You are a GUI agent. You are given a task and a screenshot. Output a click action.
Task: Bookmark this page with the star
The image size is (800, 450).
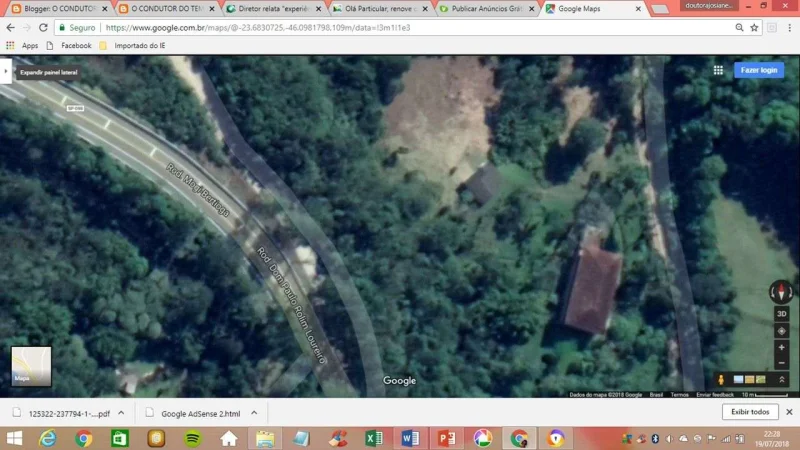point(754,28)
